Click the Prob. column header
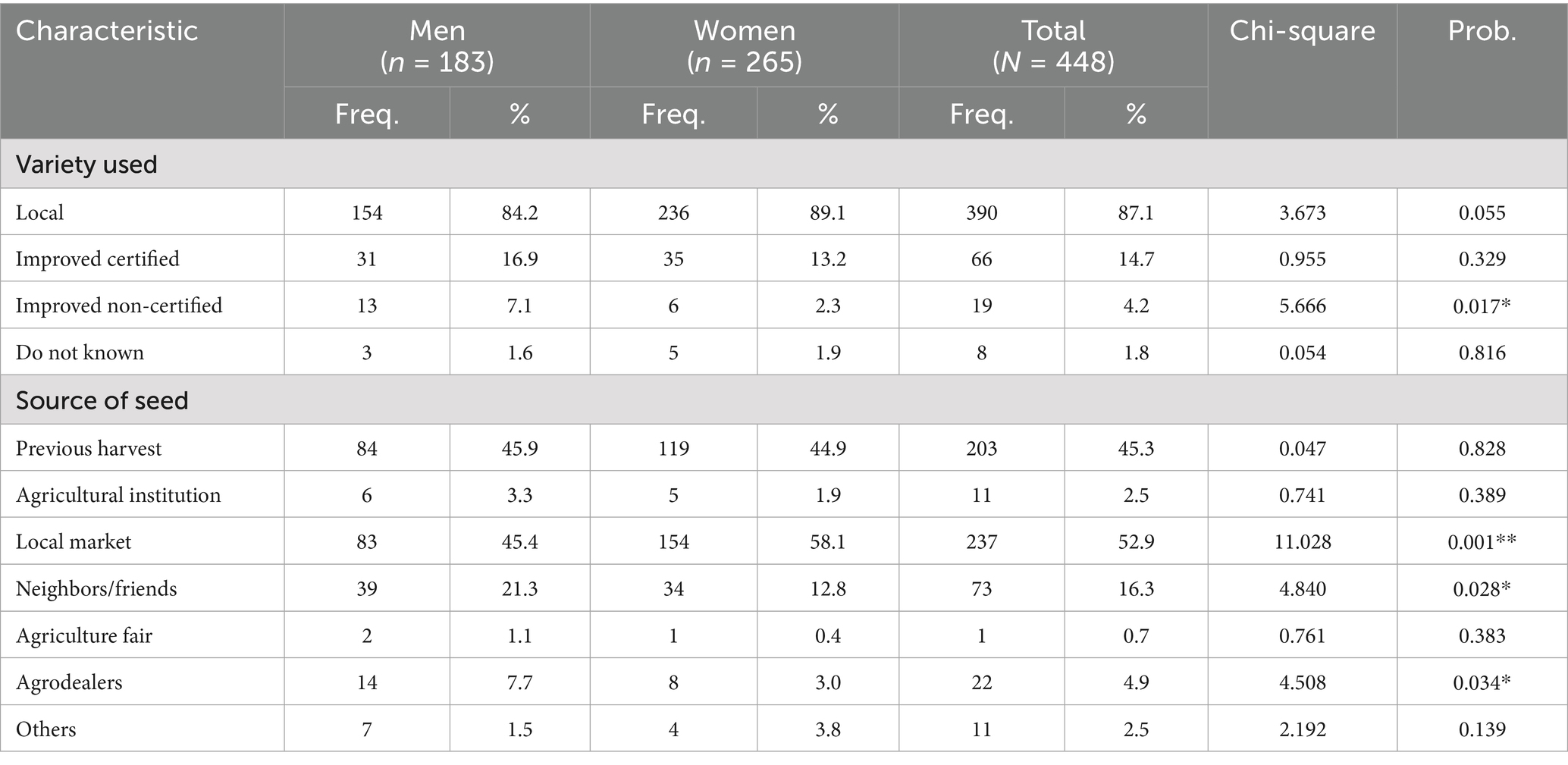Screen dimensions: 1568x765 pos(1482,31)
